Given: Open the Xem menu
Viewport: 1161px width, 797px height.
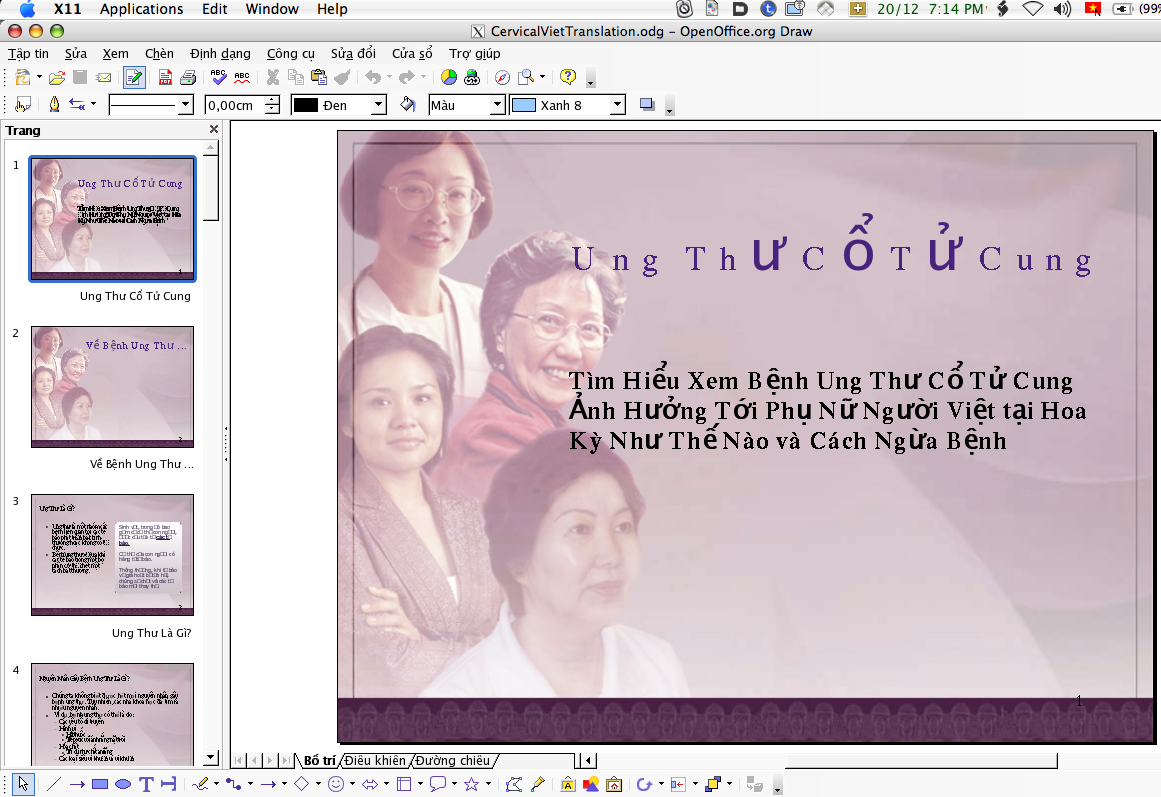Looking at the screenshot, I should (x=116, y=53).
